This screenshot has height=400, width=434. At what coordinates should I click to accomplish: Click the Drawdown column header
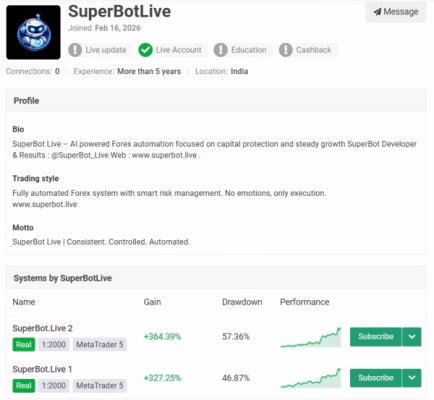pos(242,302)
